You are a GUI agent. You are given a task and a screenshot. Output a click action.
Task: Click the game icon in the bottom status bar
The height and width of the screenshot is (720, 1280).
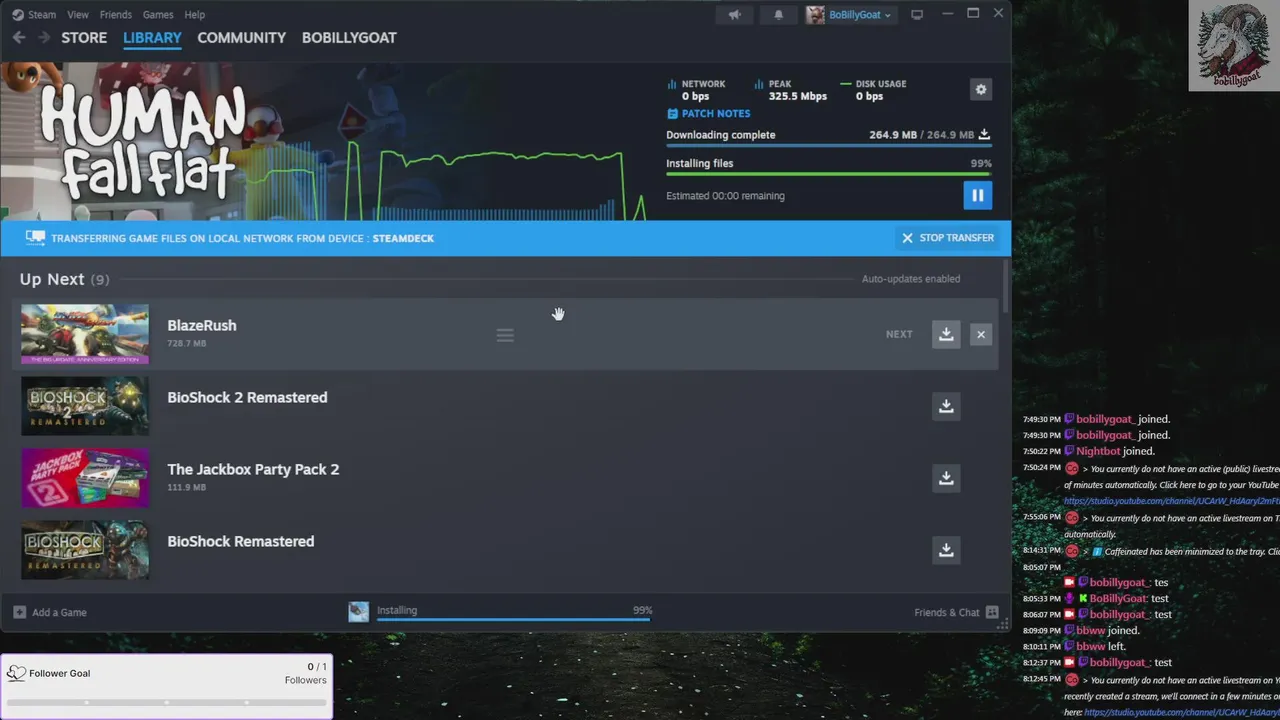point(358,612)
